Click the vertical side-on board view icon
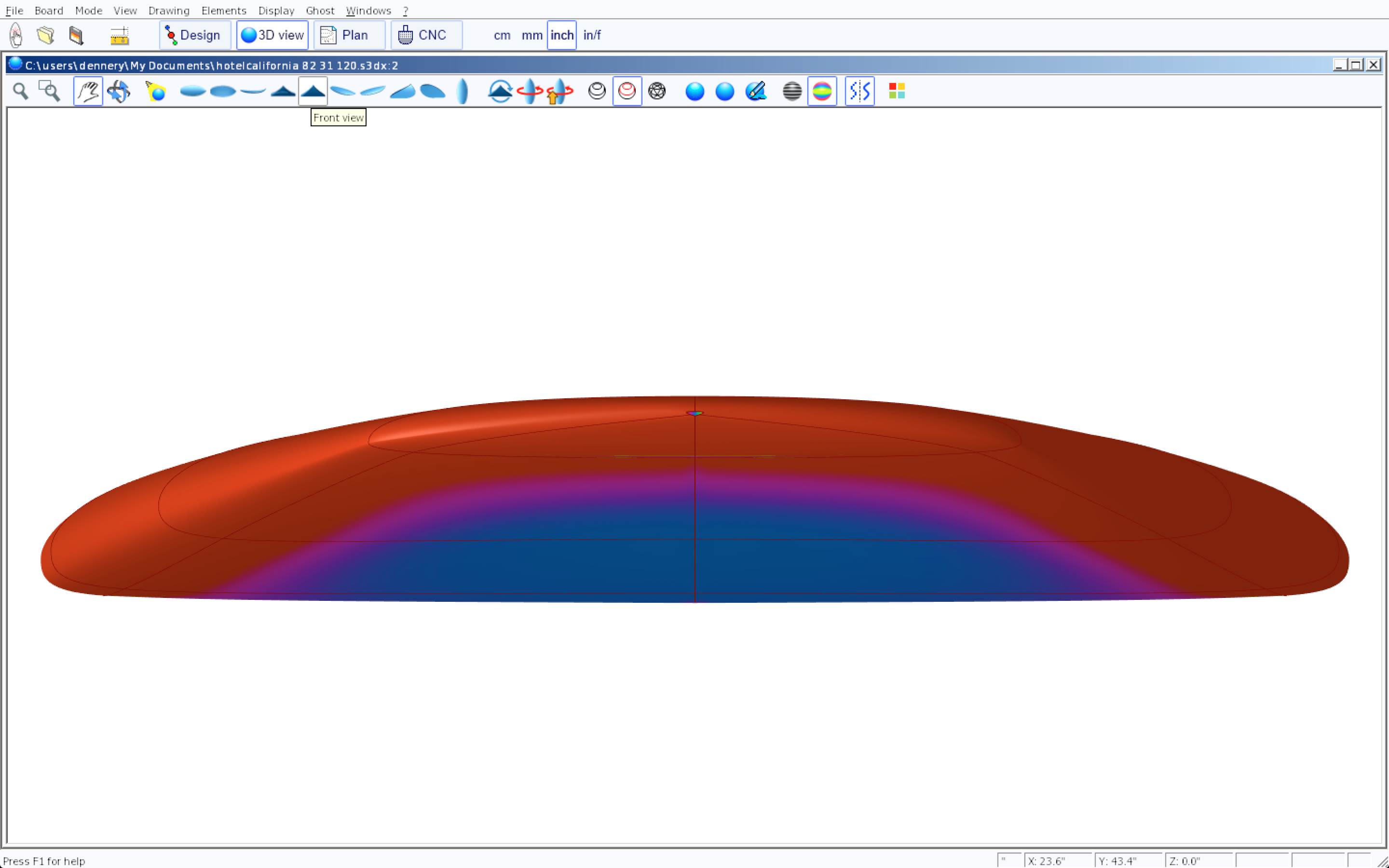This screenshot has width=1389, height=868. click(x=463, y=91)
